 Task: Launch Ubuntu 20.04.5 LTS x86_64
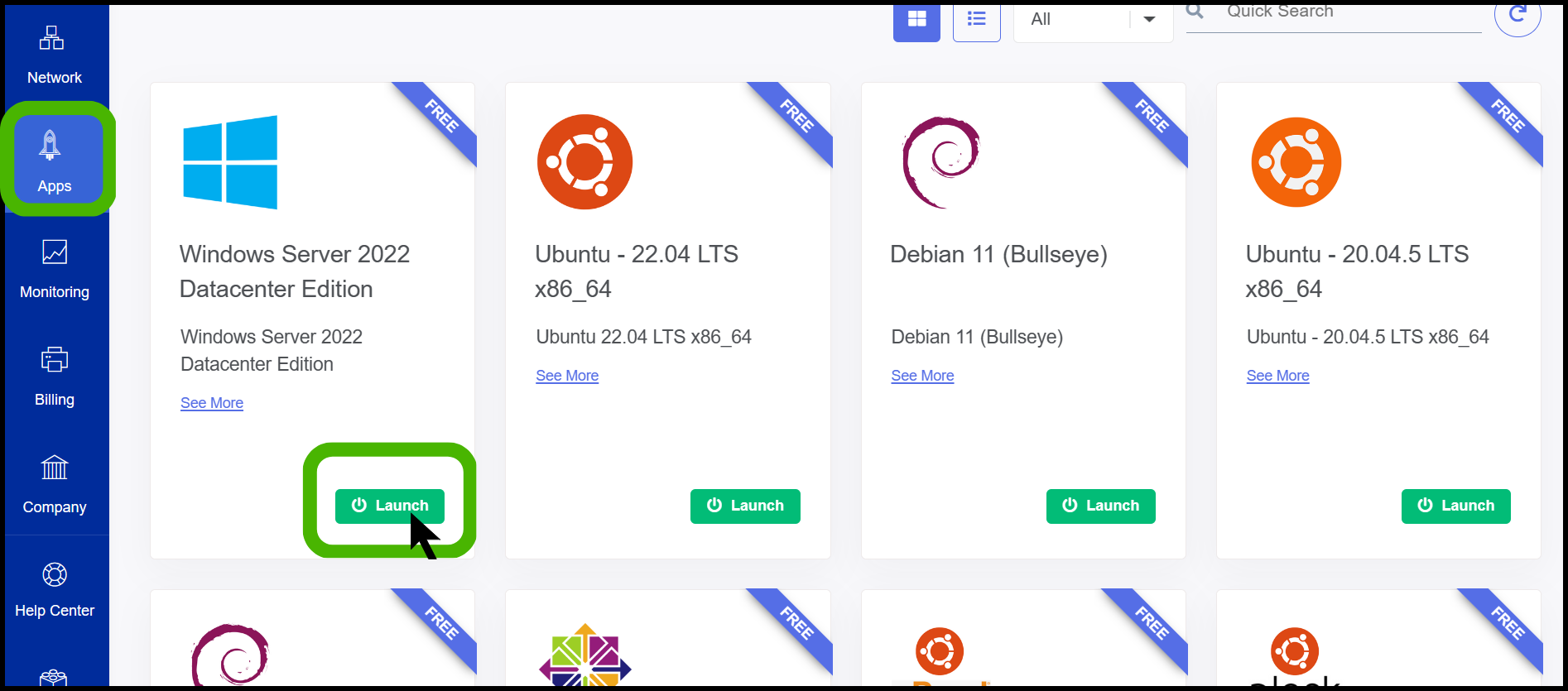(x=1455, y=506)
